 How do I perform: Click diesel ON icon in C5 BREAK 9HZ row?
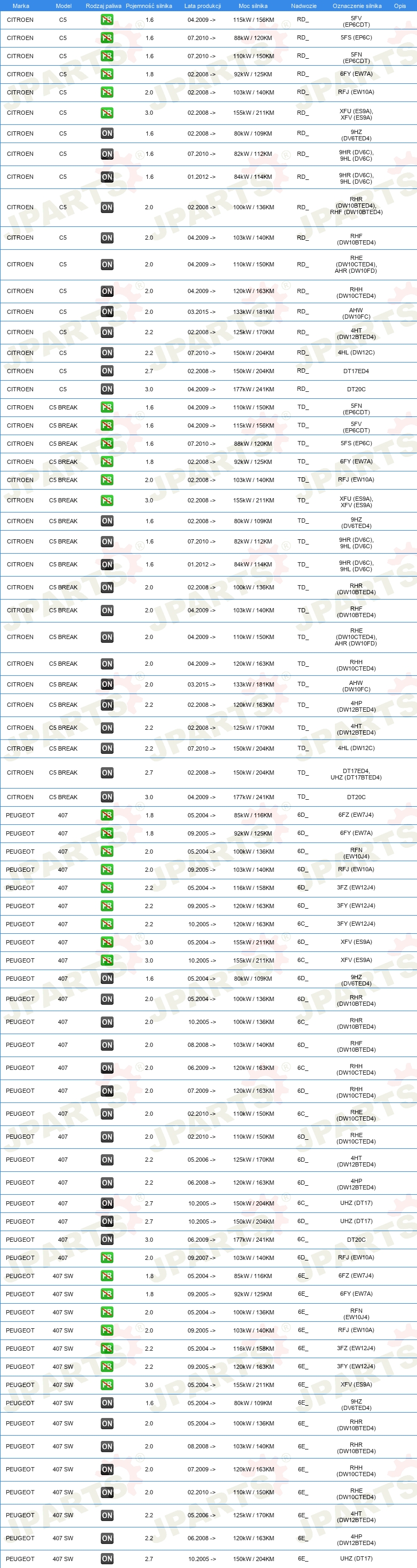107,521
